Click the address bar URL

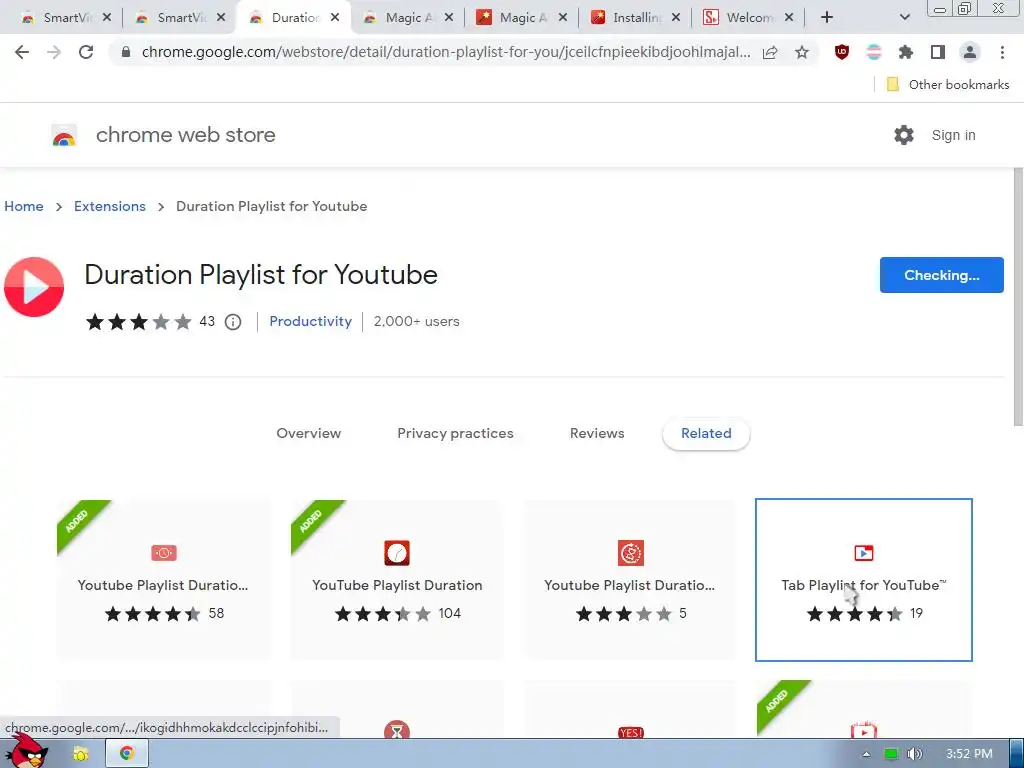446,52
